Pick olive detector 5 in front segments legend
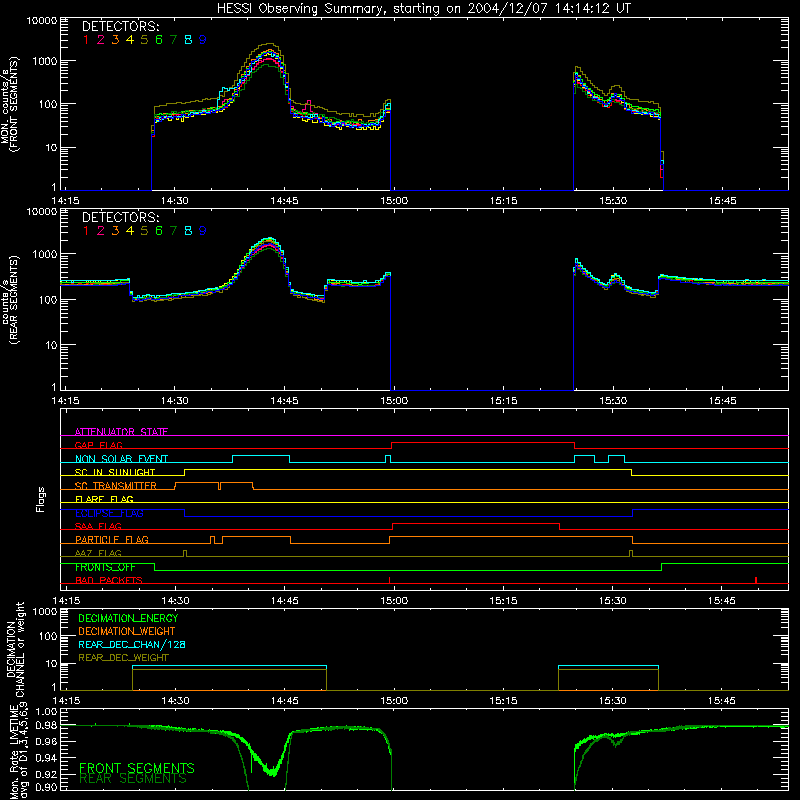This screenshot has height=800, width=800. 144,40
